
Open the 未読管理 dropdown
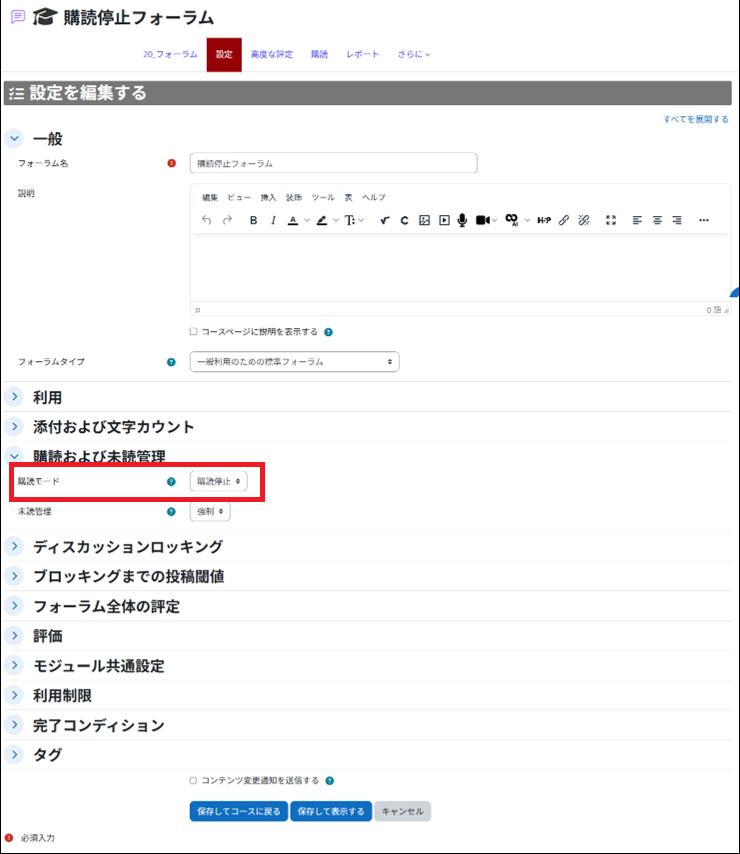(210, 511)
